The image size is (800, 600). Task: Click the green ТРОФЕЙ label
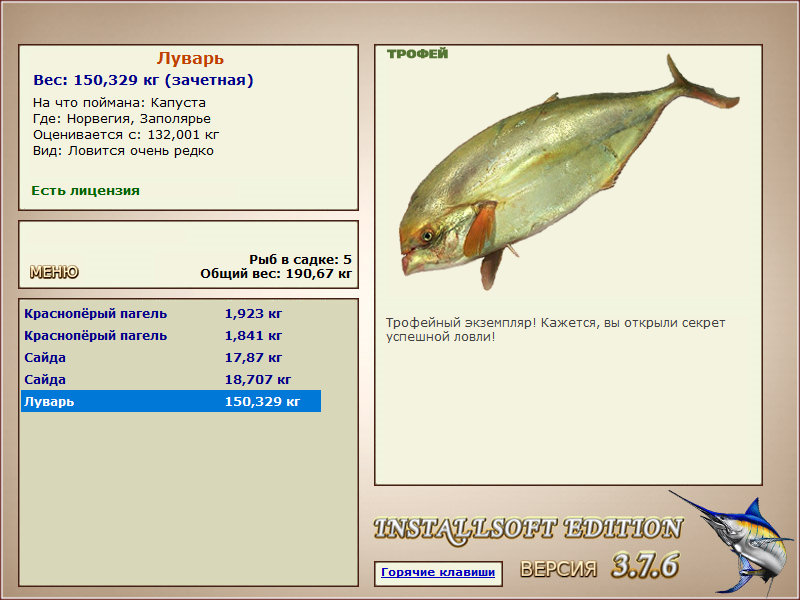(x=417, y=54)
